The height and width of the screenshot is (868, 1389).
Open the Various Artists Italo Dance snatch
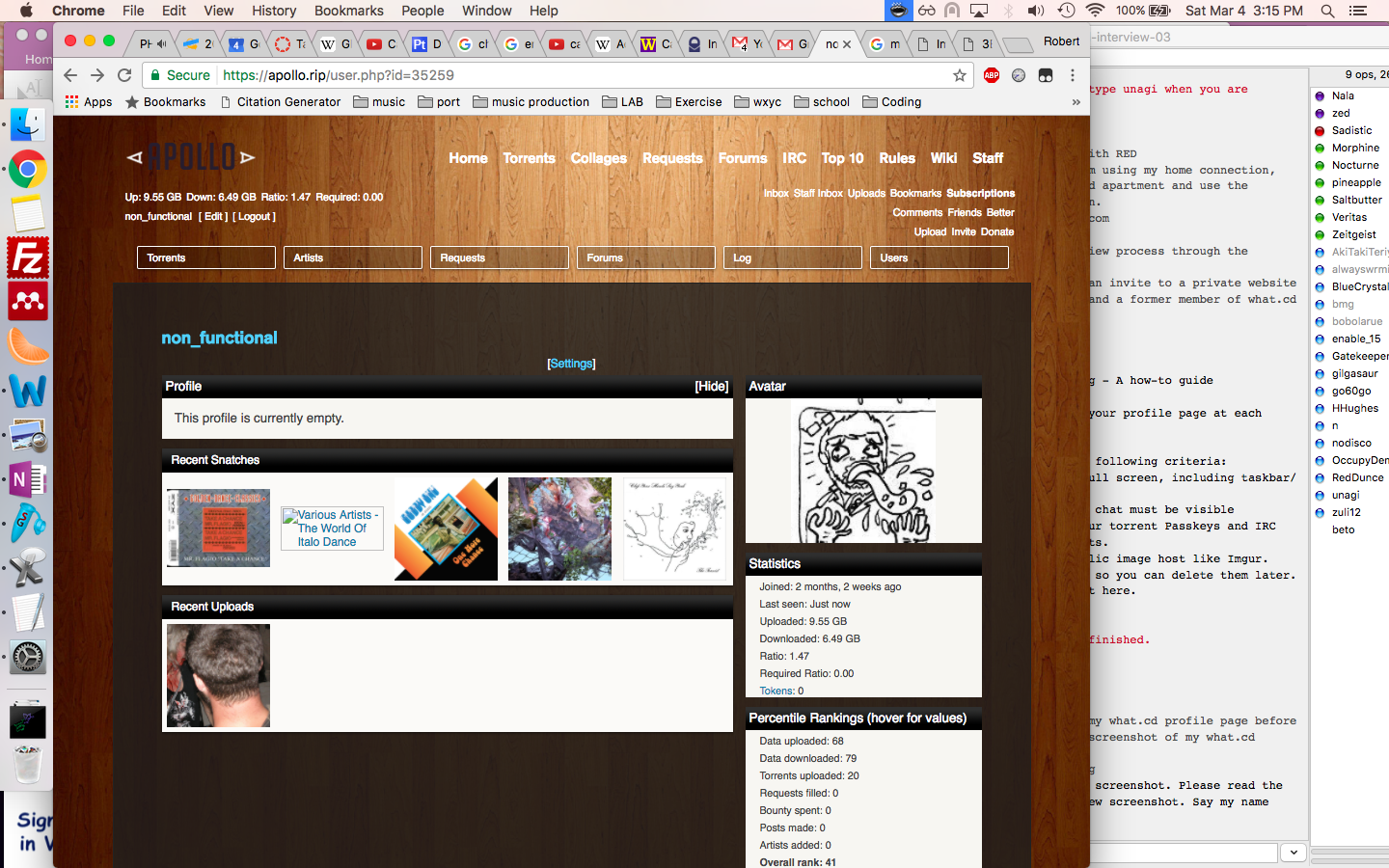click(333, 529)
